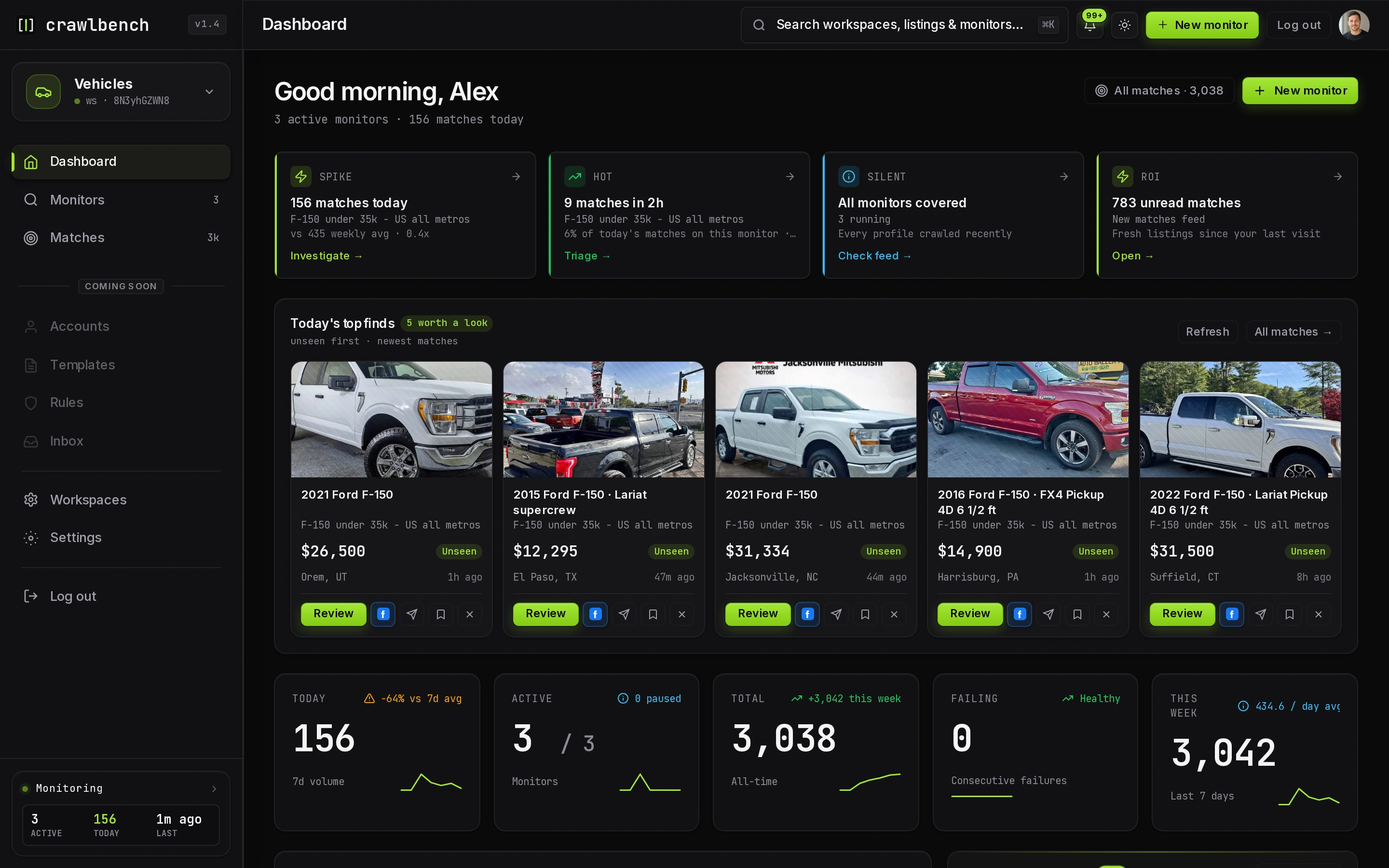Click New monitor in top bar
Image resolution: width=1389 pixels, height=868 pixels.
tap(1202, 25)
